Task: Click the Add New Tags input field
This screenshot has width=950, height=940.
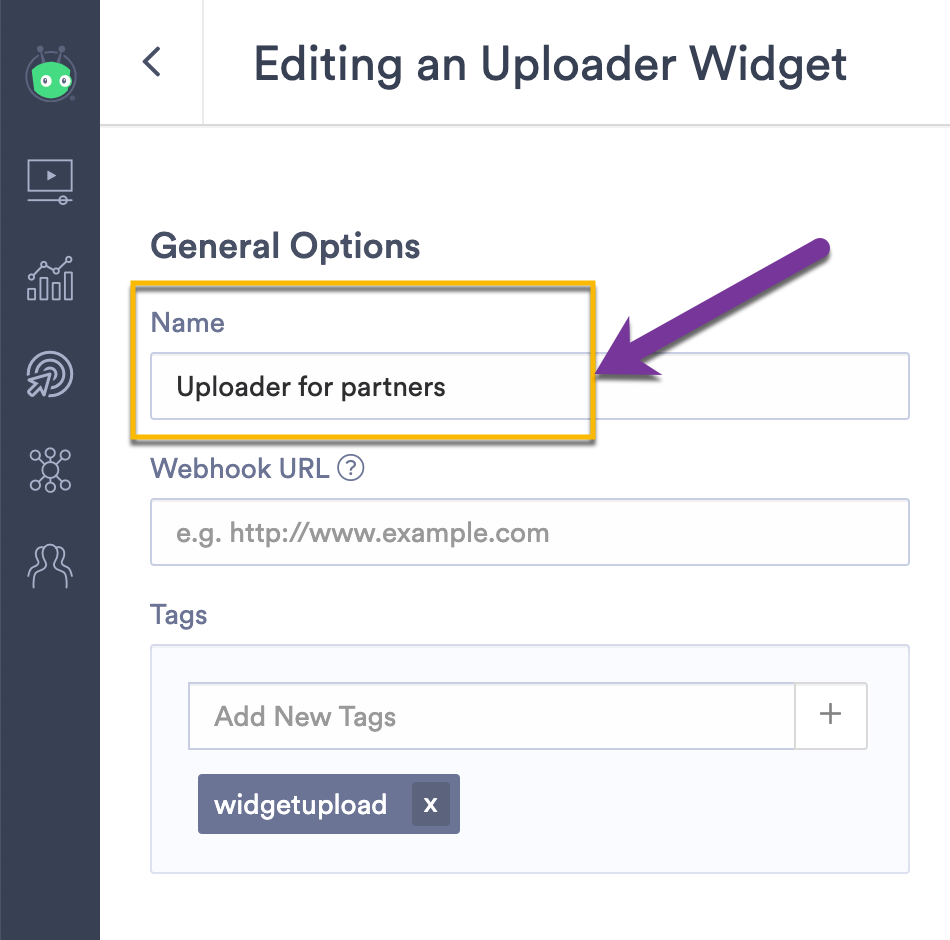Action: (491, 716)
